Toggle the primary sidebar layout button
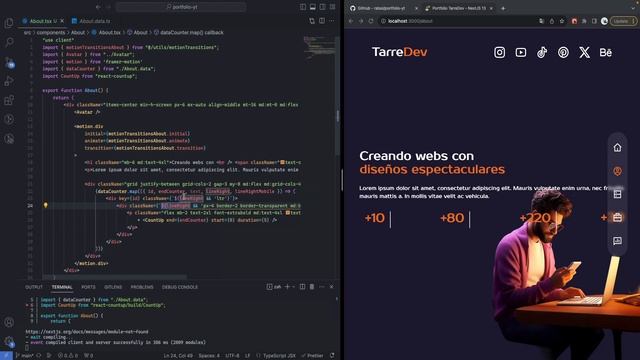Image resolution: width=640 pixels, height=360 pixels. tap(303, 7)
